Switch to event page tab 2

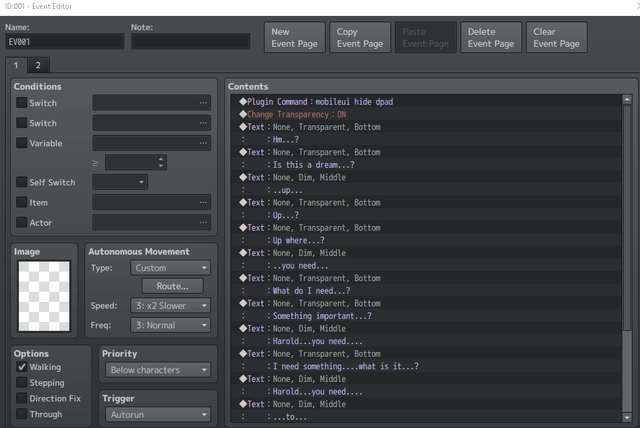[38, 65]
